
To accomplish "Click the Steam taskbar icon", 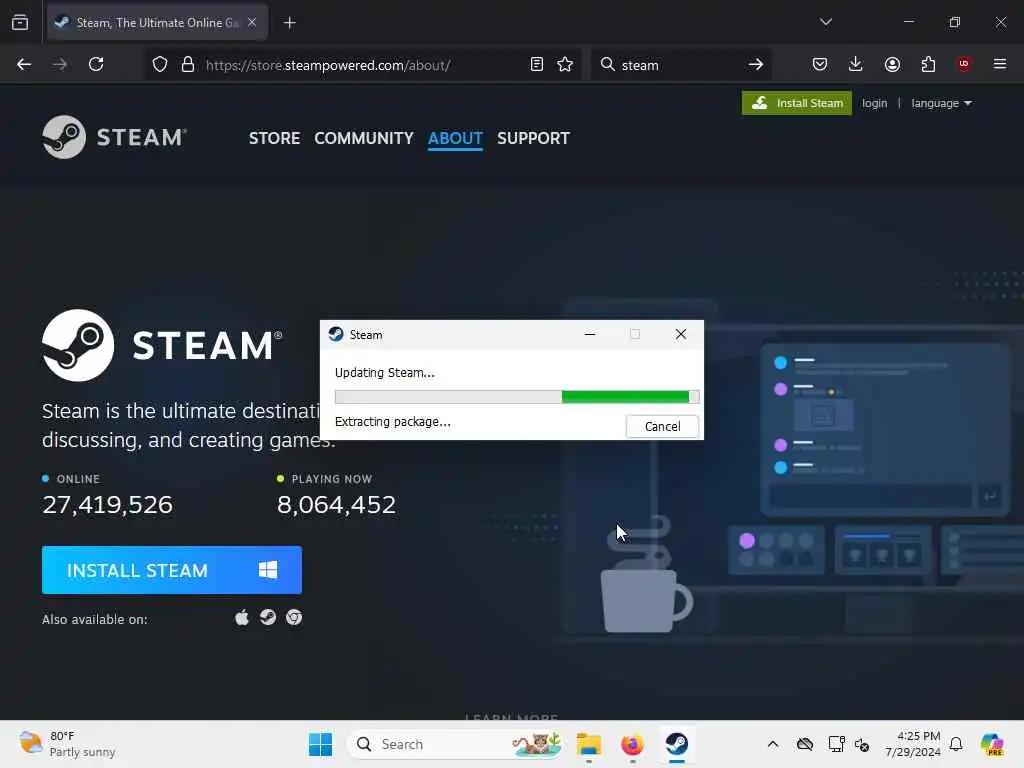I will [x=677, y=744].
